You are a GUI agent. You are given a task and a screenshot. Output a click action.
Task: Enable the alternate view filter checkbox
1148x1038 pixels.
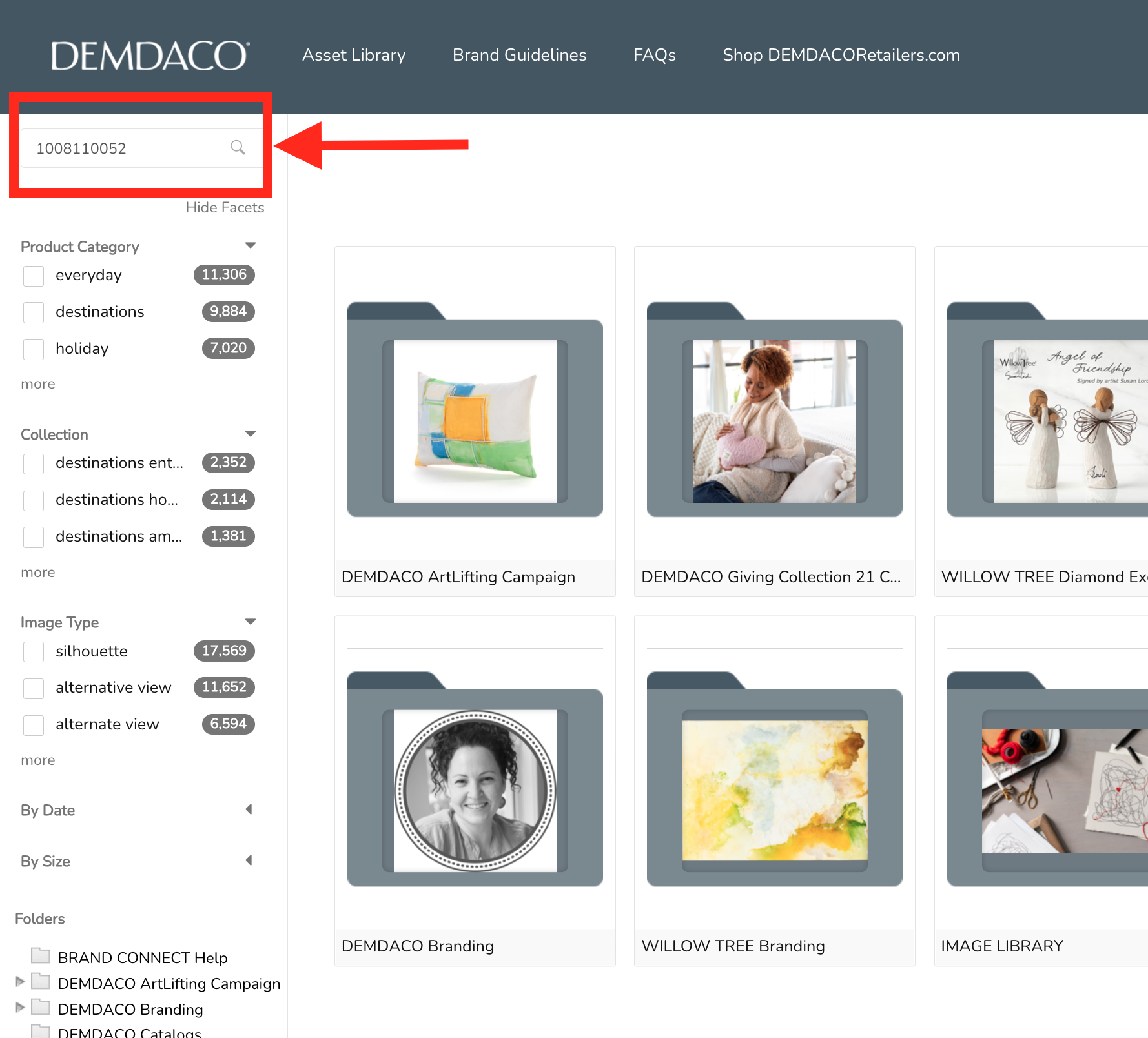click(x=34, y=726)
